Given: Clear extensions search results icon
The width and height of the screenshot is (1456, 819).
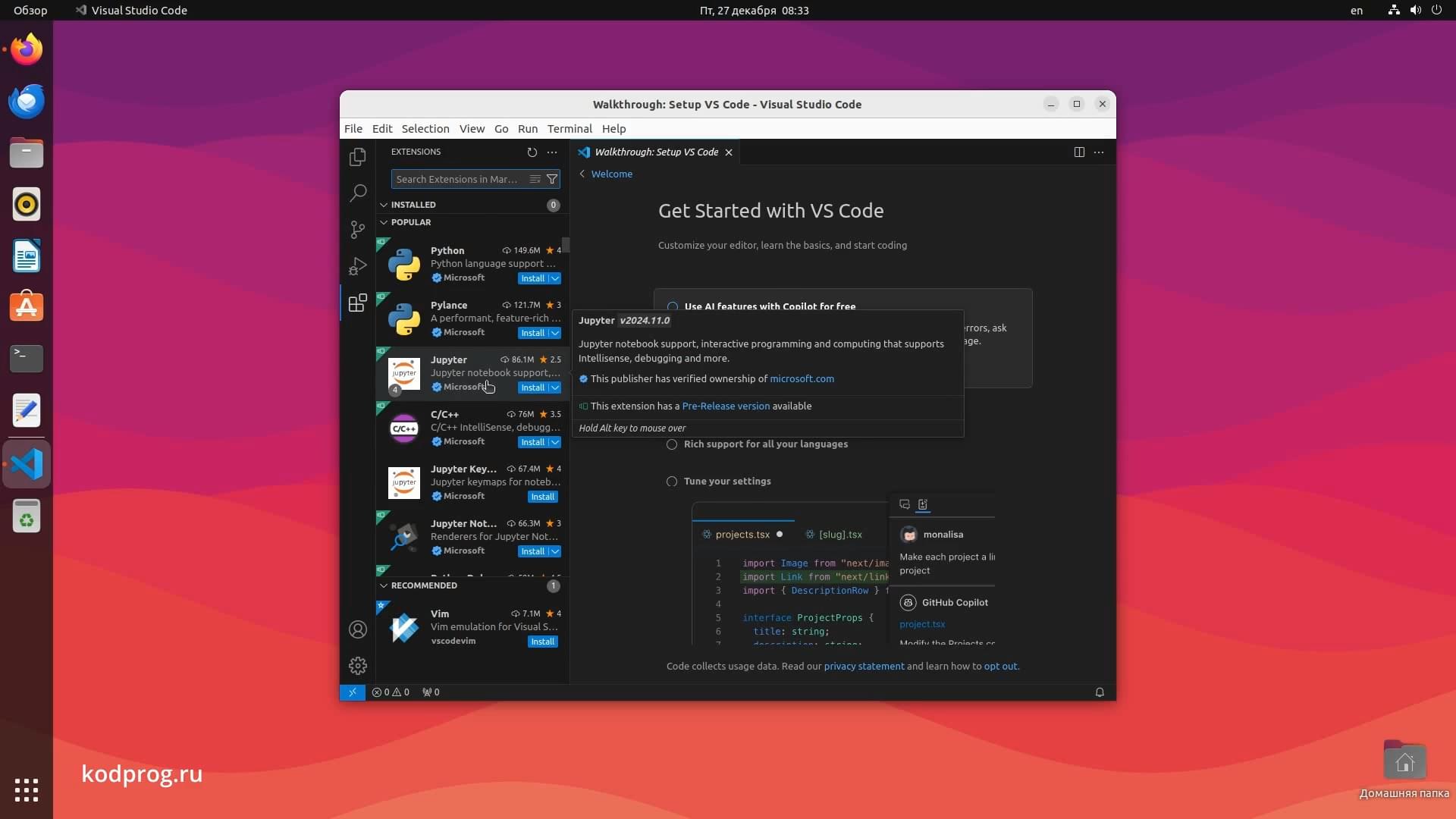Looking at the screenshot, I should coord(535,180).
